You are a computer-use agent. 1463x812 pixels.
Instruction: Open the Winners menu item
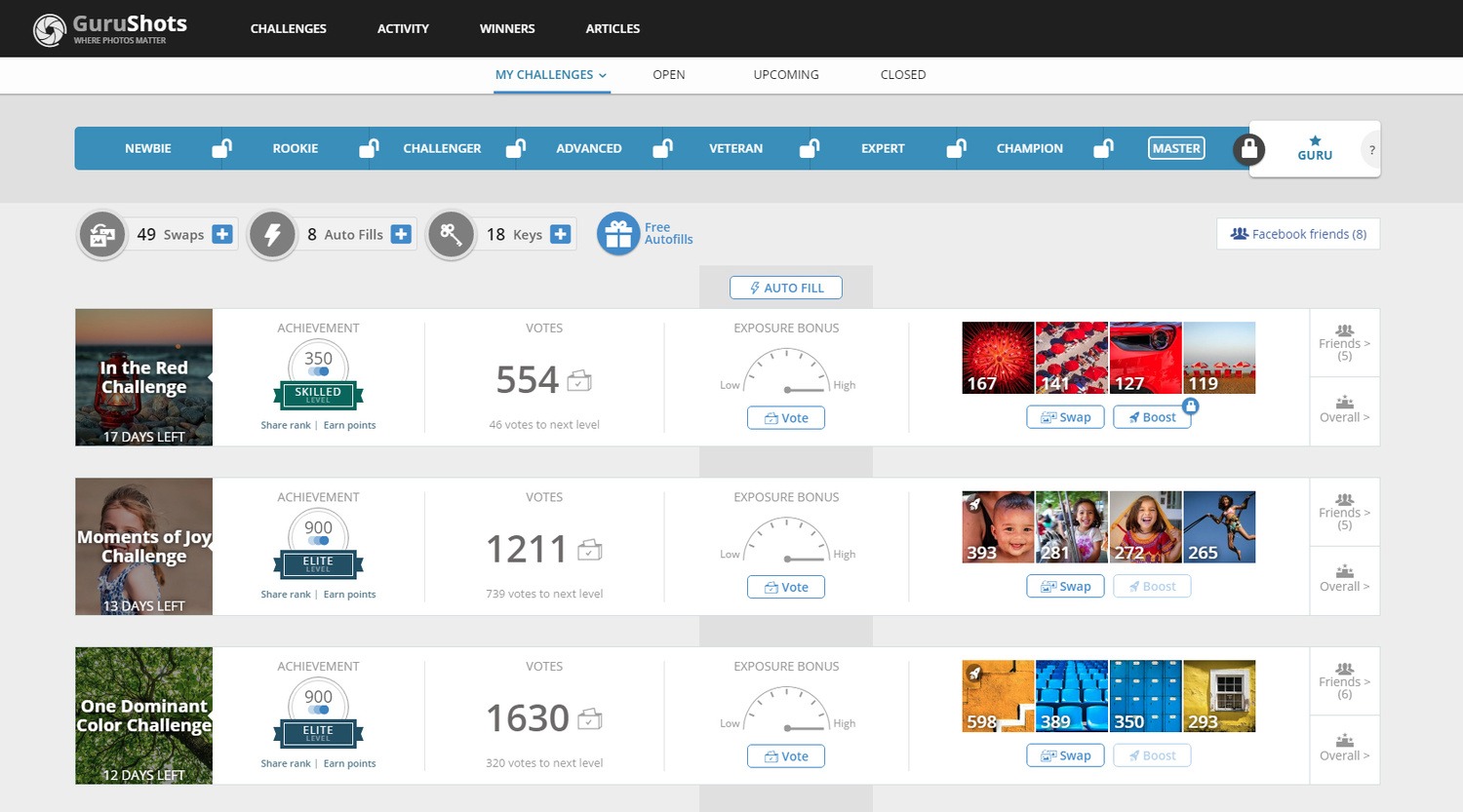[507, 28]
